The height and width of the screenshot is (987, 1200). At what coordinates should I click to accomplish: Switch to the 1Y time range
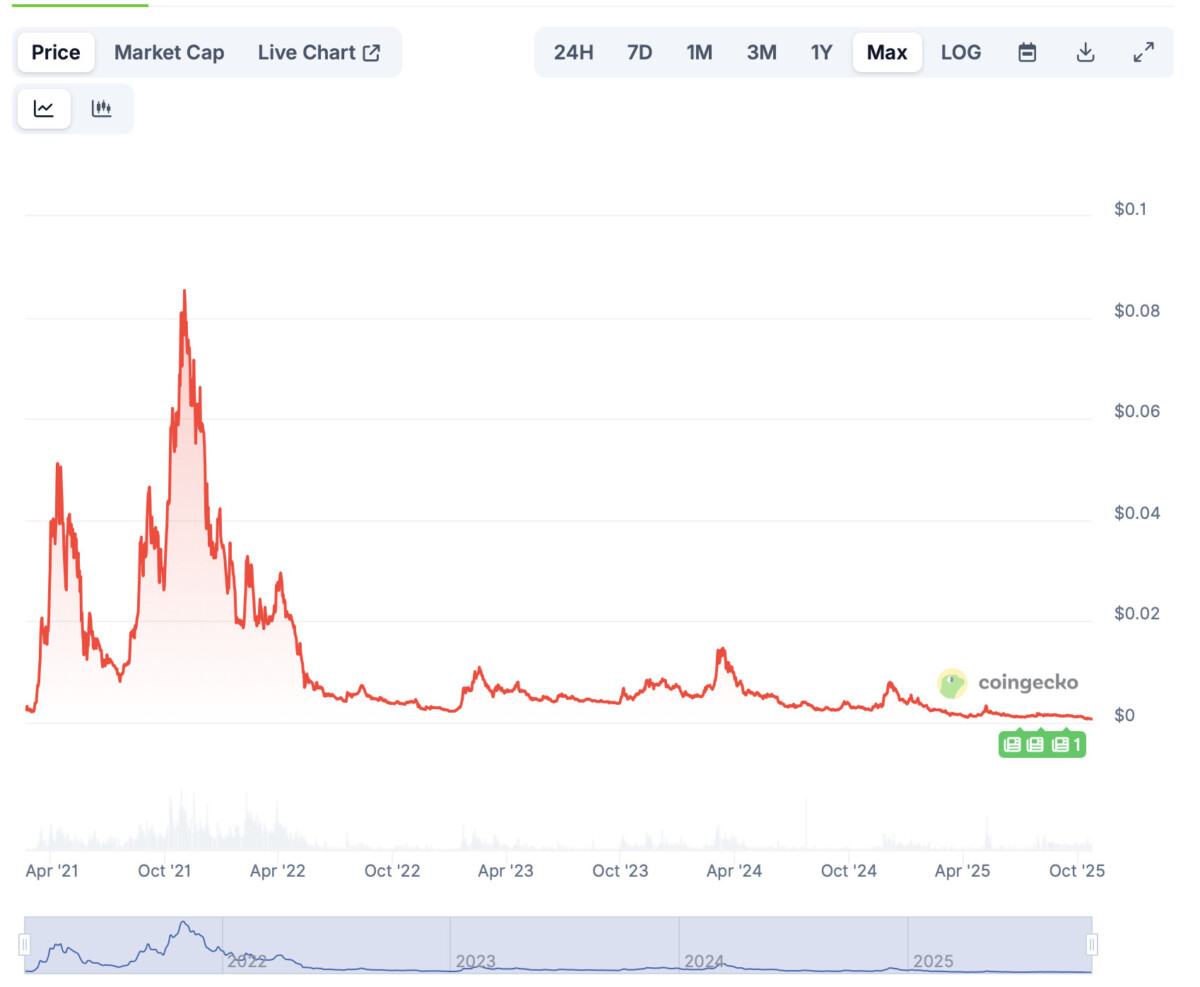(821, 53)
